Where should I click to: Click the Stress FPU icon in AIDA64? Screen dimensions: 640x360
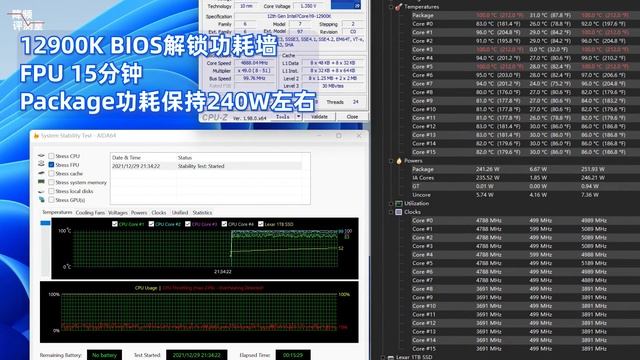(41, 164)
